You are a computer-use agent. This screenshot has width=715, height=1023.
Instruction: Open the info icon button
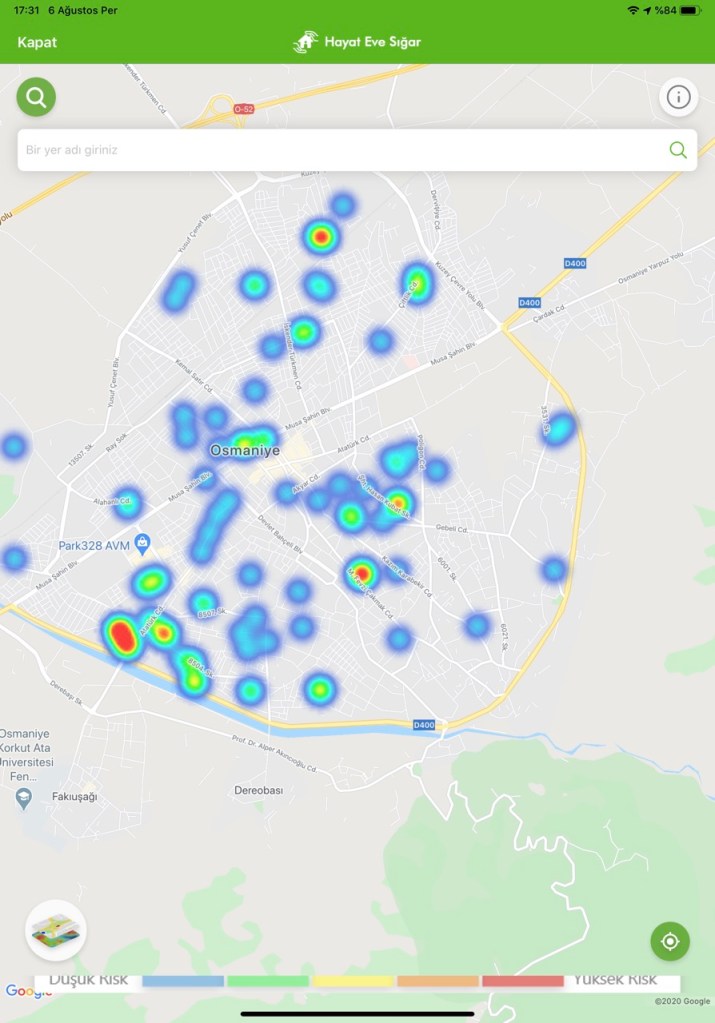[x=678, y=97]
